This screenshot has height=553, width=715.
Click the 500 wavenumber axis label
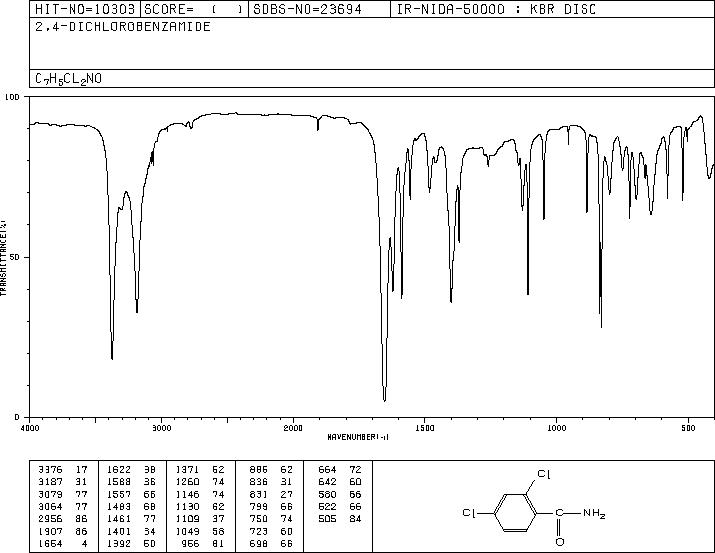[x=688, y=428]
